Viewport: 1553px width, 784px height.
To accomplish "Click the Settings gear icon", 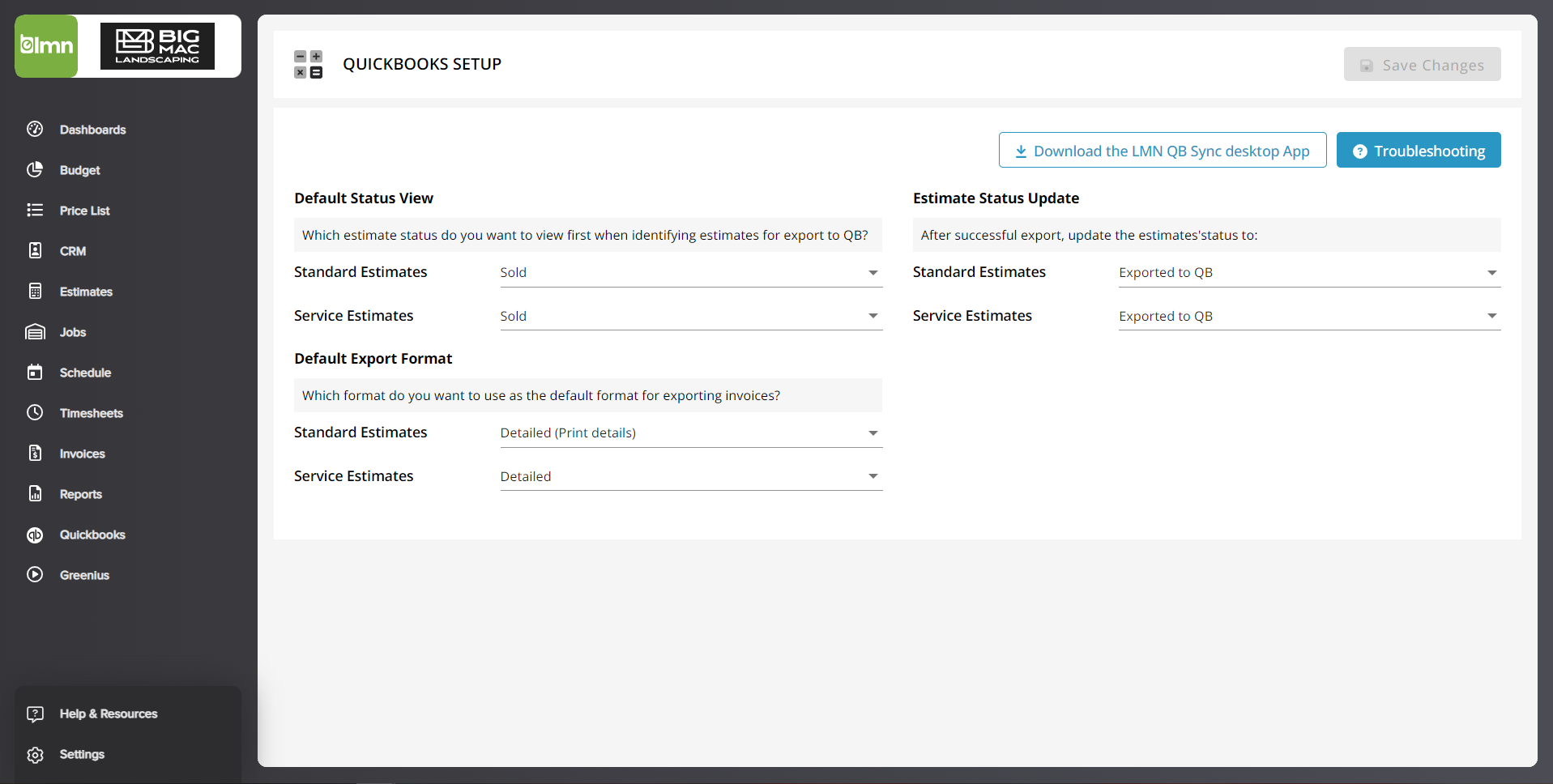I will [35, 754].
